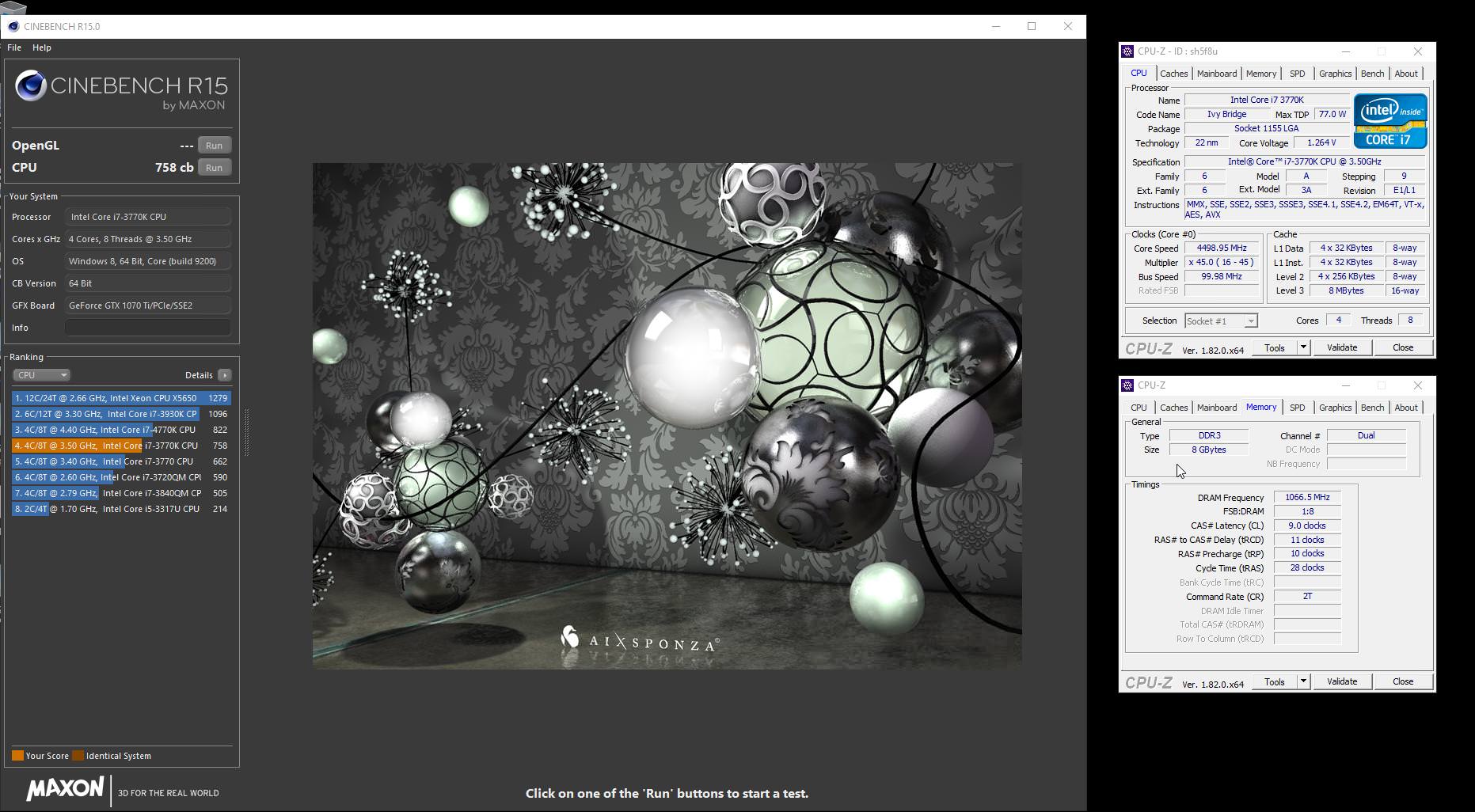
Task: Click the Info text field in Your System
Action: [148, 328]
